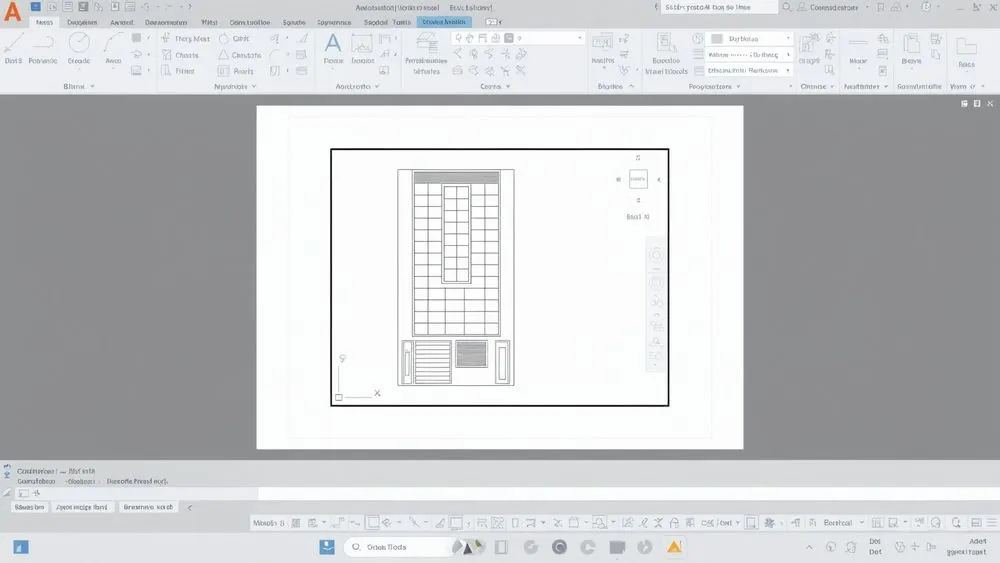Open the object color dropdown in Properties
Viewport: 1000px width, 563px height.
(749, 39)
